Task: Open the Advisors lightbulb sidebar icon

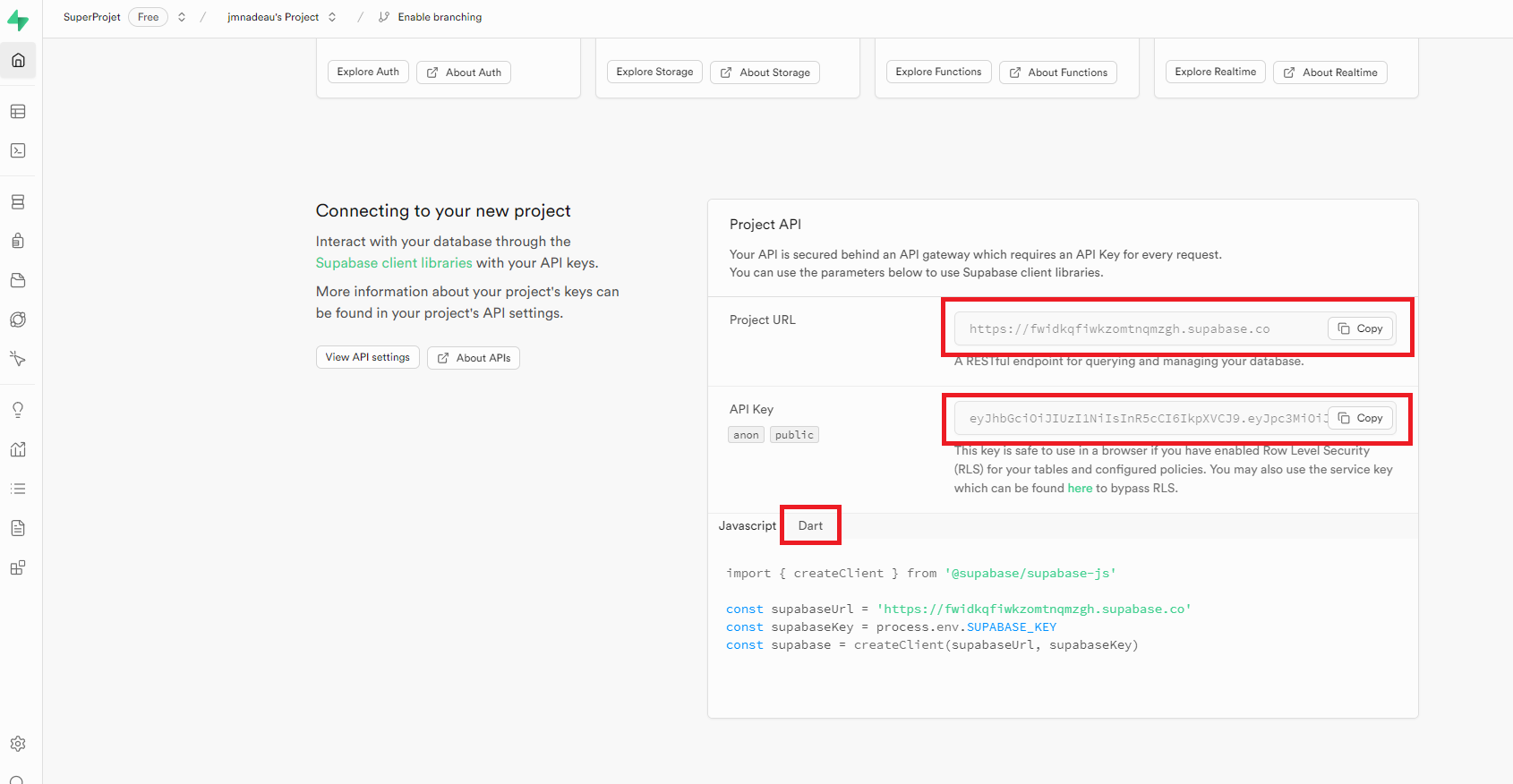Action: click(18, 410)
